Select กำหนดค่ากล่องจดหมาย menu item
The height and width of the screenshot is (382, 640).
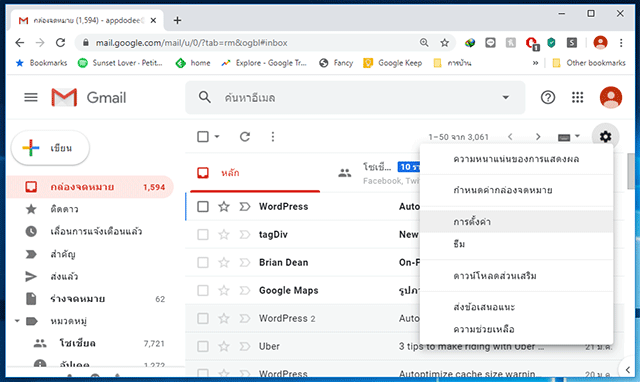tap(516, 190)
